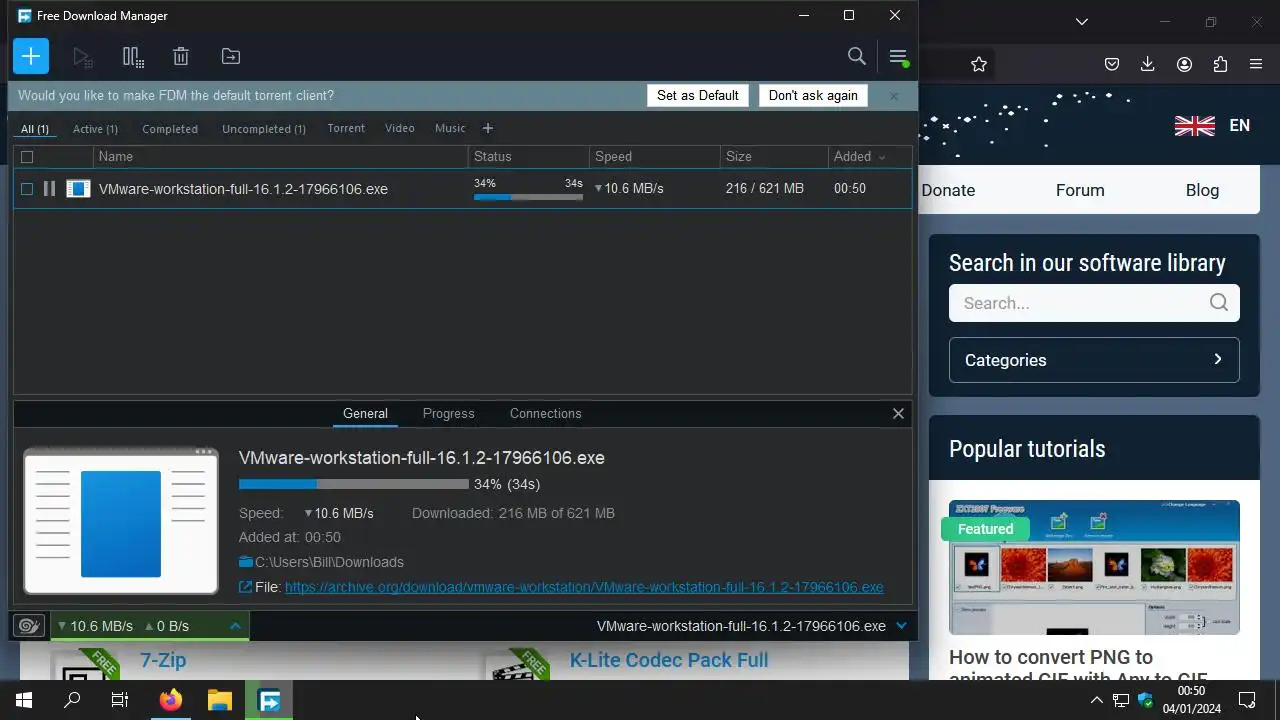The width and height of the screenshot is (1280, 720).
Task: Open the archive.org download URL link
Action: click(584, 587)
